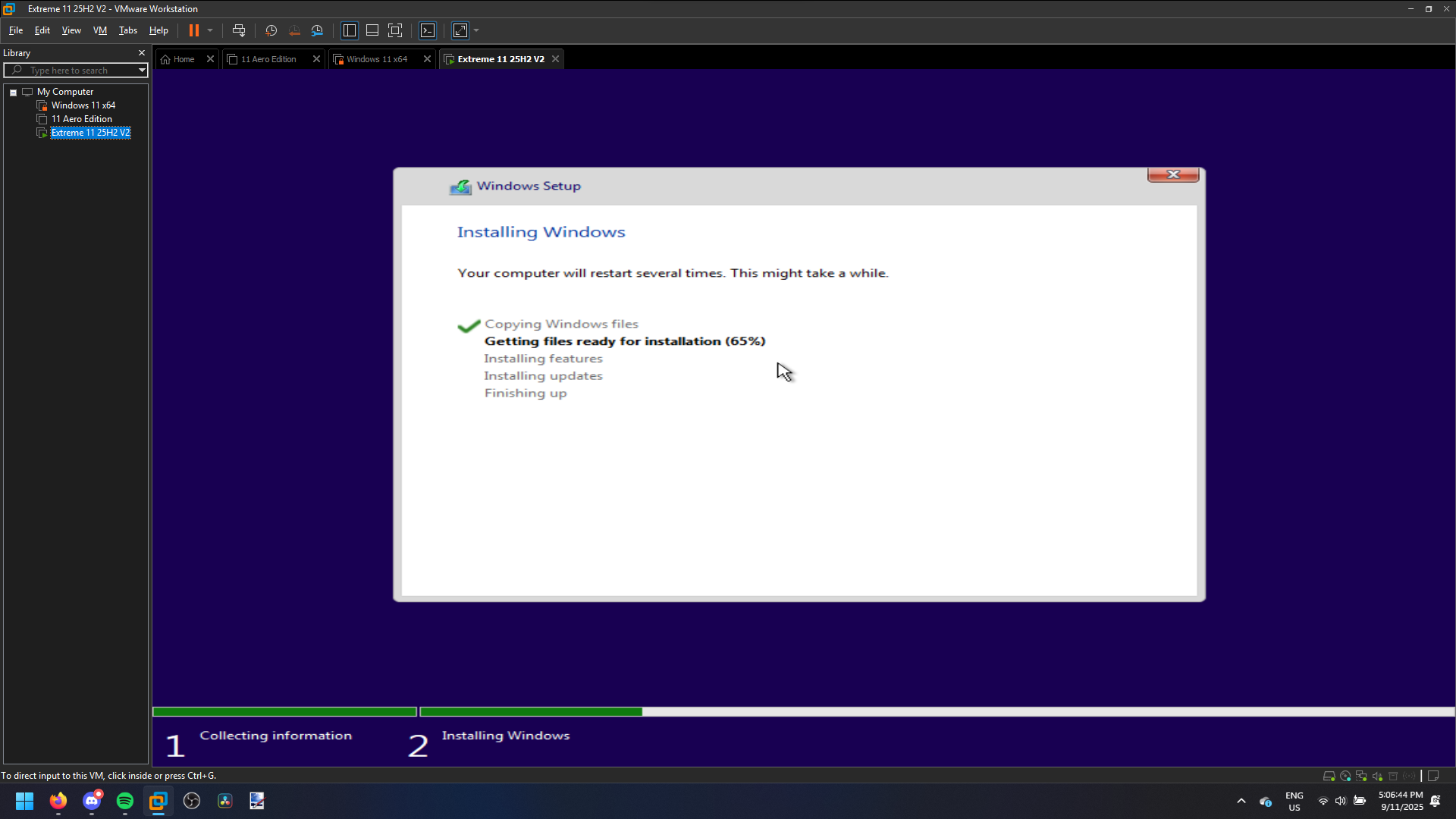
Task: Select Extreme 11 25H2 V2 in library
Action: point(91,133)
